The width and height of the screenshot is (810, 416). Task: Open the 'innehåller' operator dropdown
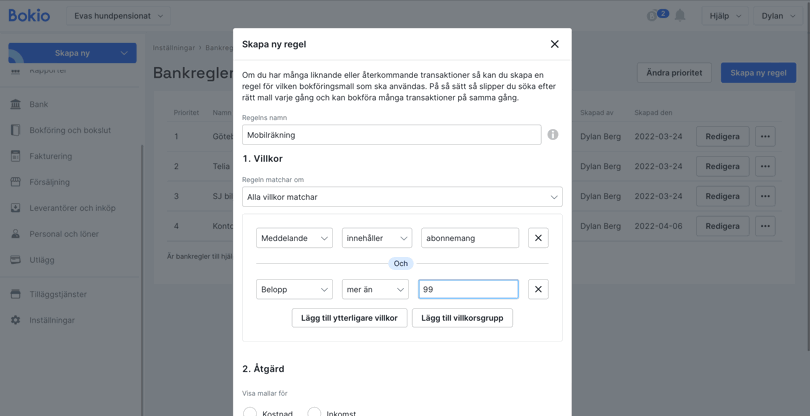pyautogui.click(x=376, y=238)
